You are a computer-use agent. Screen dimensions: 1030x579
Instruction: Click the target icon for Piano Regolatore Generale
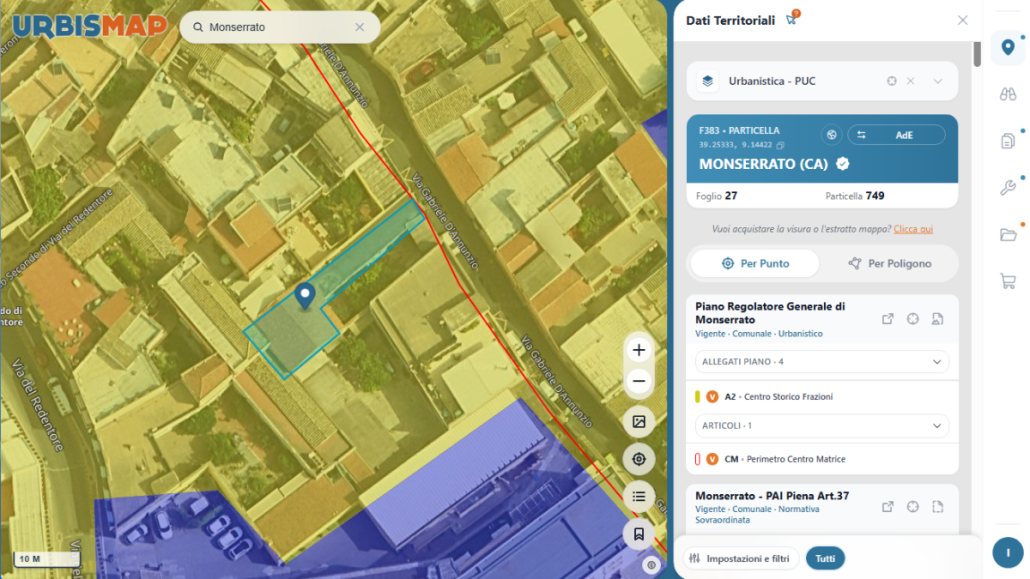pyautogui.click(x=912, y=319)
